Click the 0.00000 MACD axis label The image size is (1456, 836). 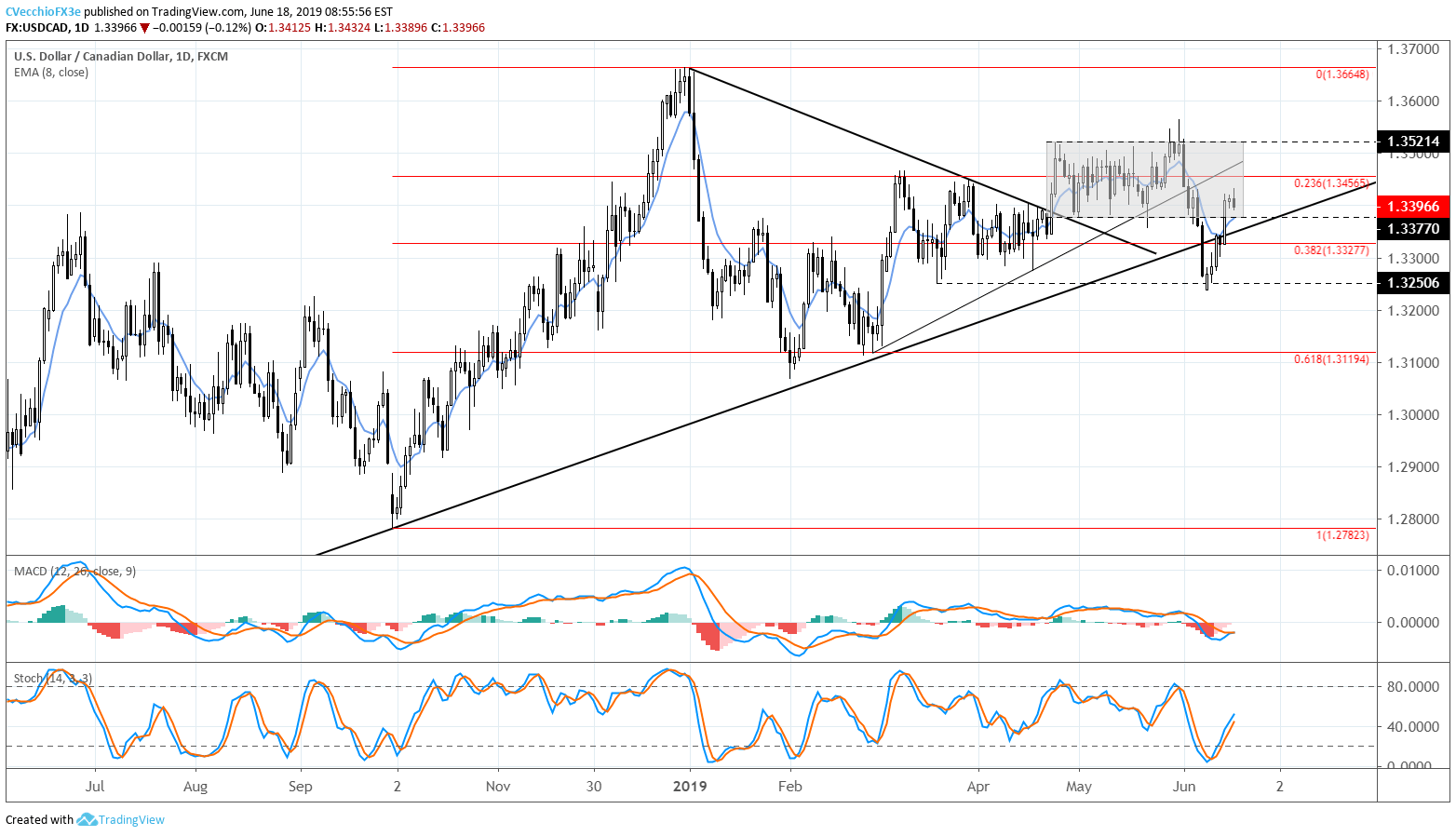(x=1413, y=622)
